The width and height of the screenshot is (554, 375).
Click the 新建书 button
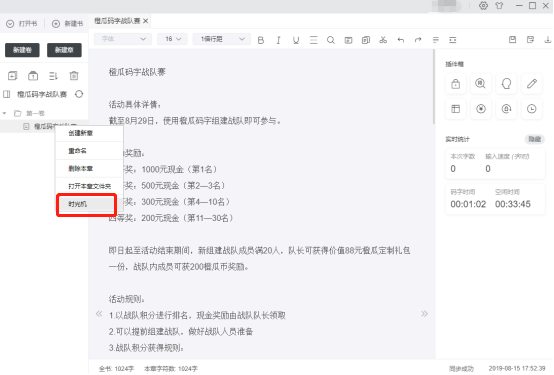tap(67, 24)
